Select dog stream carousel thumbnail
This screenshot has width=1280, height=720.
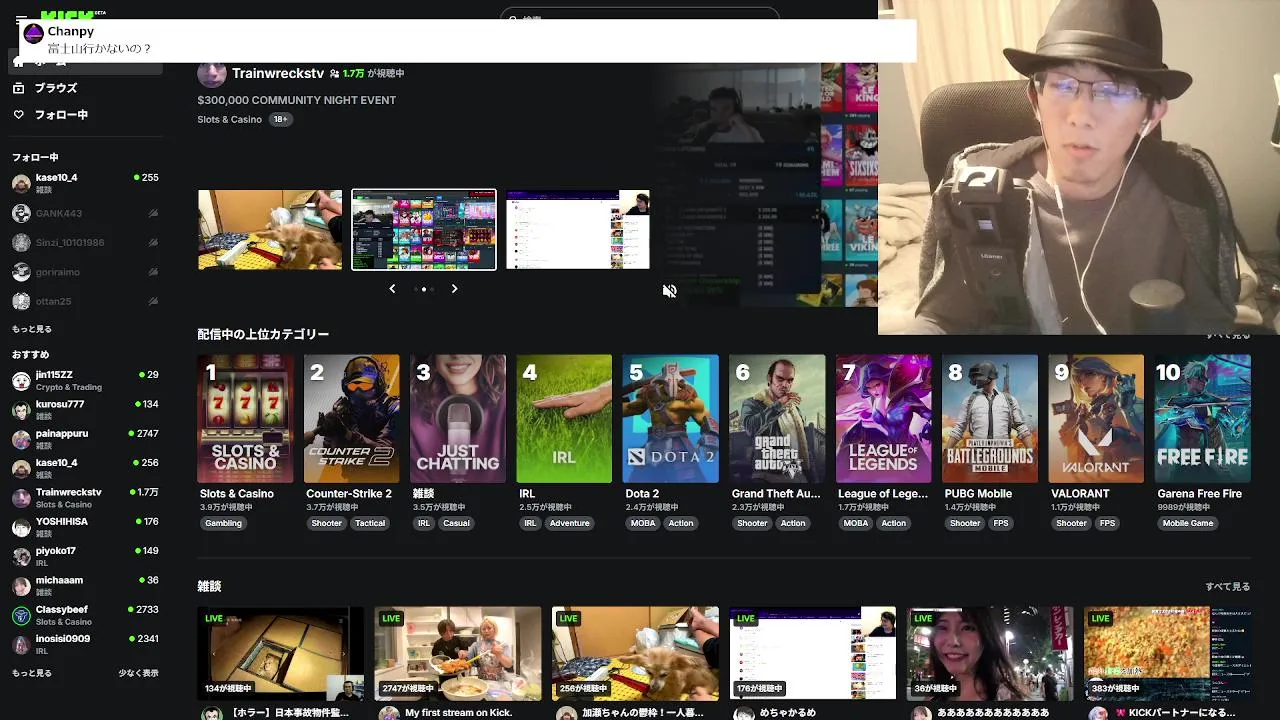click(270, 230)
